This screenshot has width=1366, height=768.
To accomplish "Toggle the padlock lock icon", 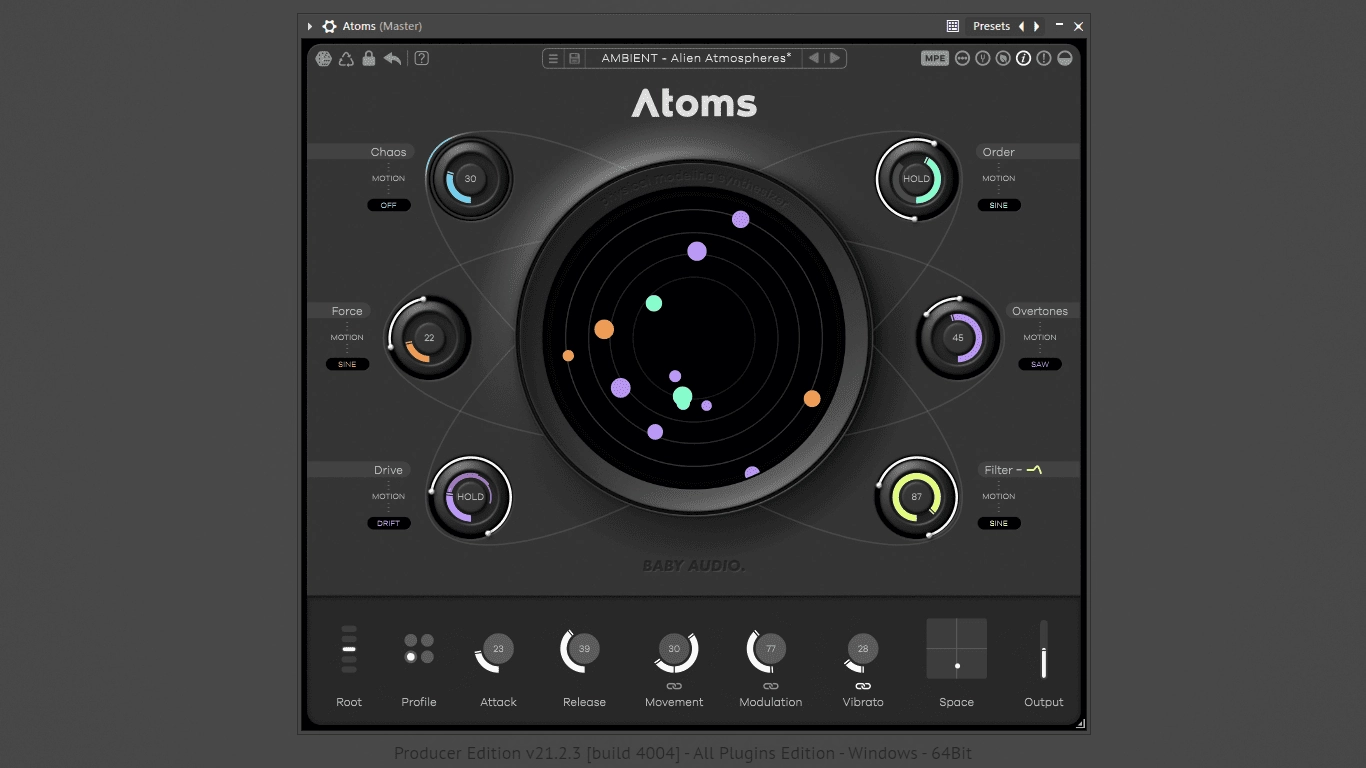I will click(x=369, y=58).
